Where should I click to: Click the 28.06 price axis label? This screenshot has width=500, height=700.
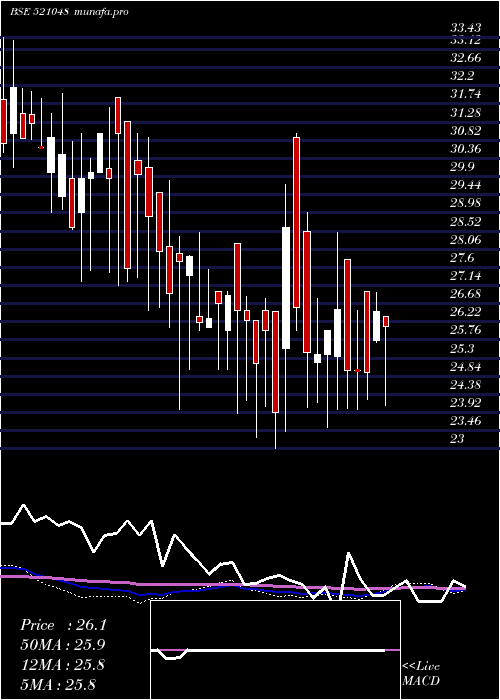click(466, 240)
